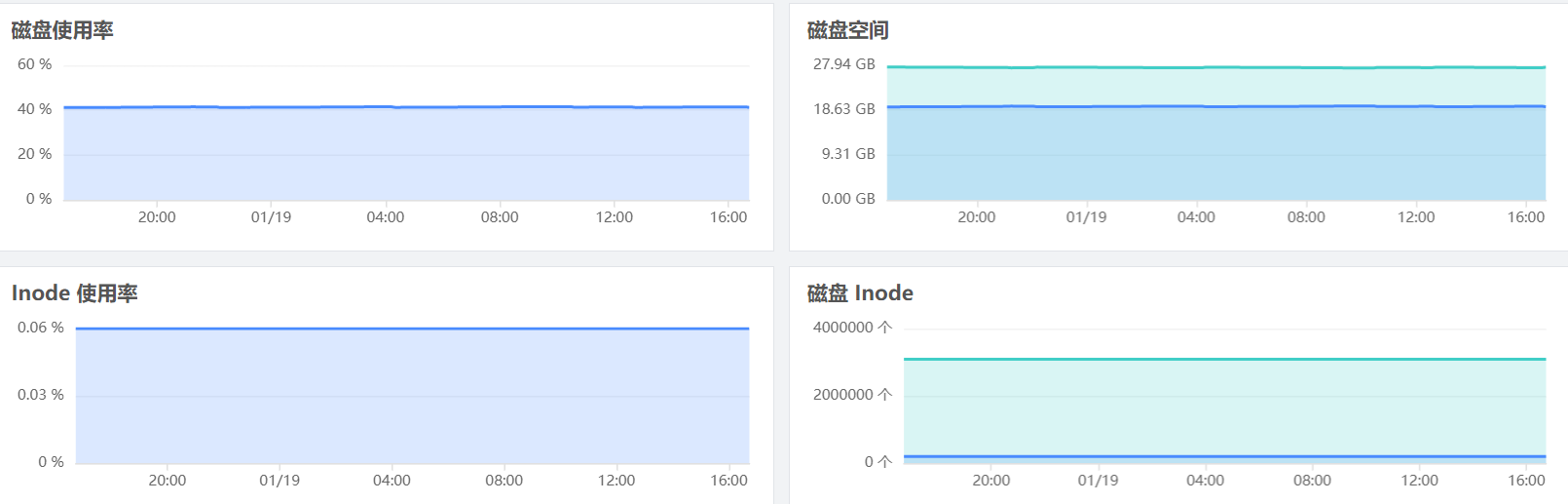Click the 磁盘使用率 chart title
The height and width of the screenshot is (504, 1568).
pos(62,30)
